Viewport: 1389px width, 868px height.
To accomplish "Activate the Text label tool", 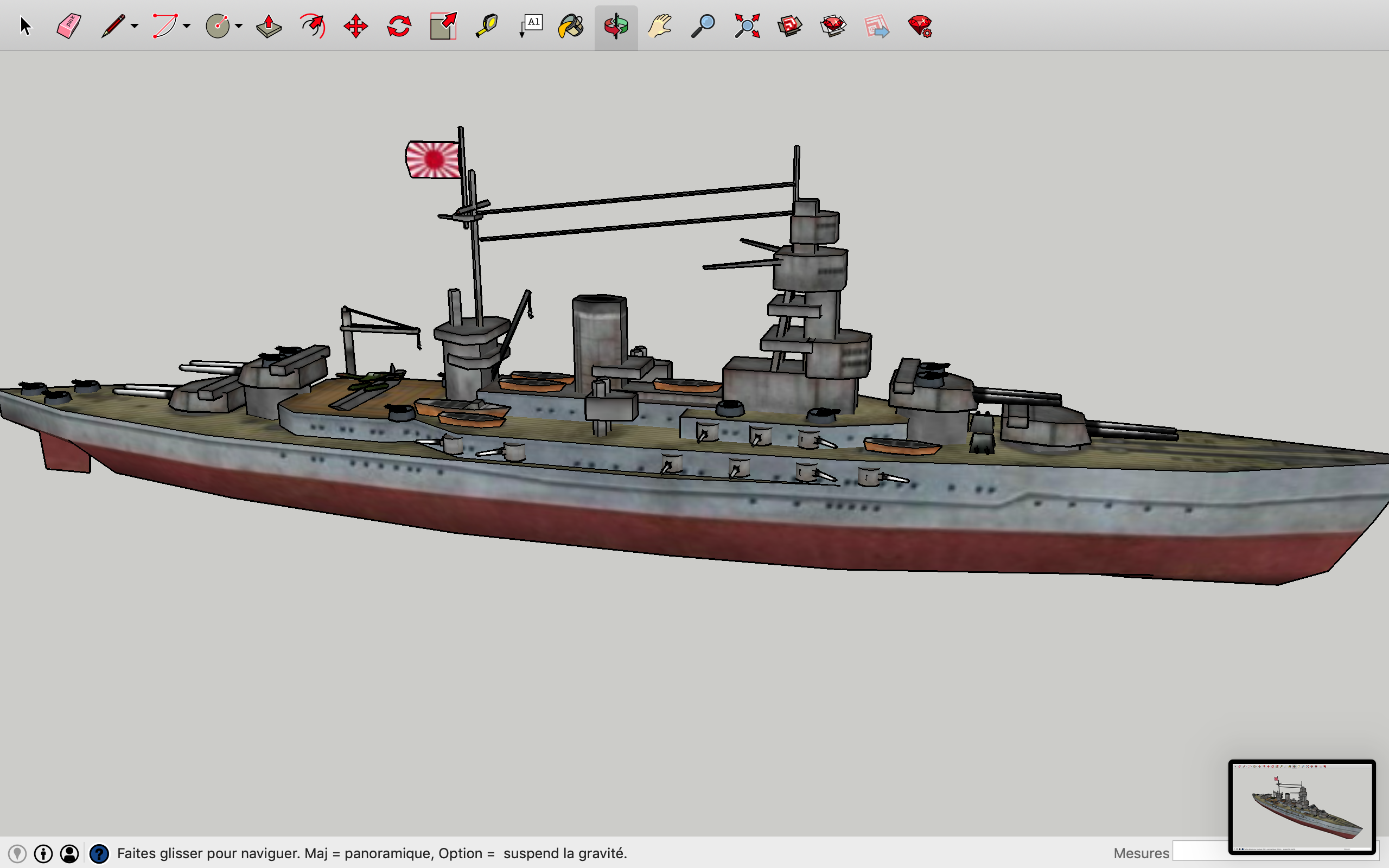I will 531,27.
